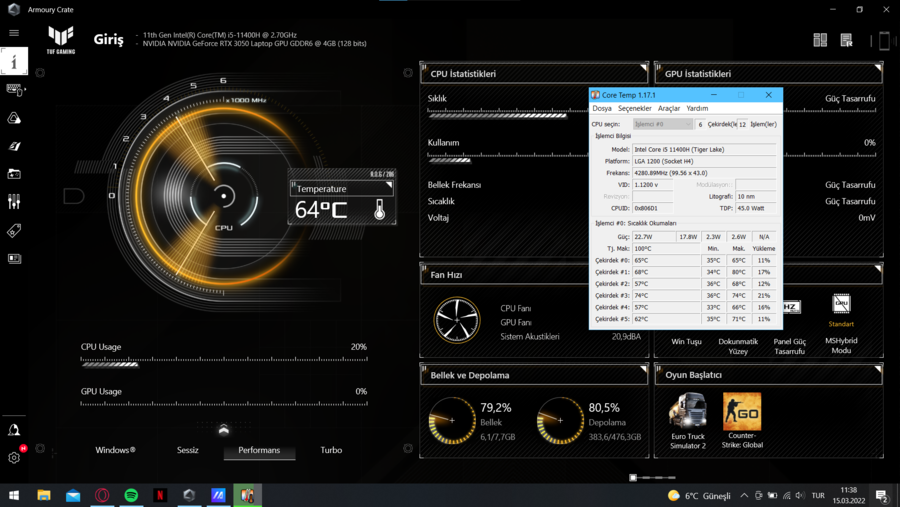
Task: Open Opera browser from the taskbar
Action: pyautogui.click(x=102, y=495)
